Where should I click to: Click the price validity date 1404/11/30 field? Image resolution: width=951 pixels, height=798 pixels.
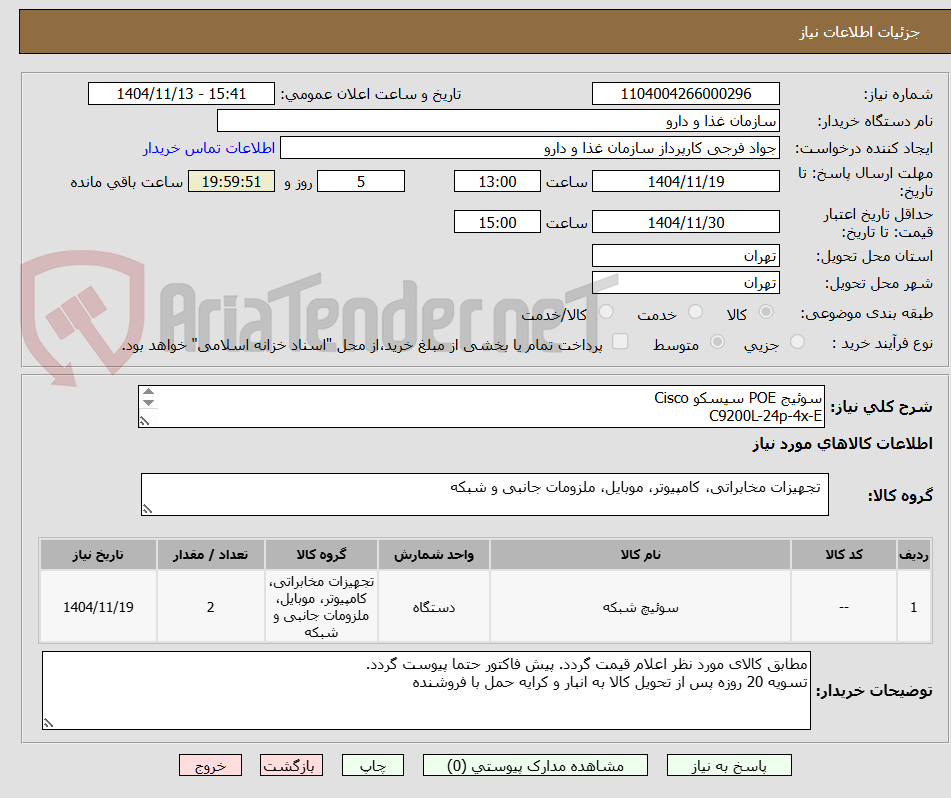685,222
